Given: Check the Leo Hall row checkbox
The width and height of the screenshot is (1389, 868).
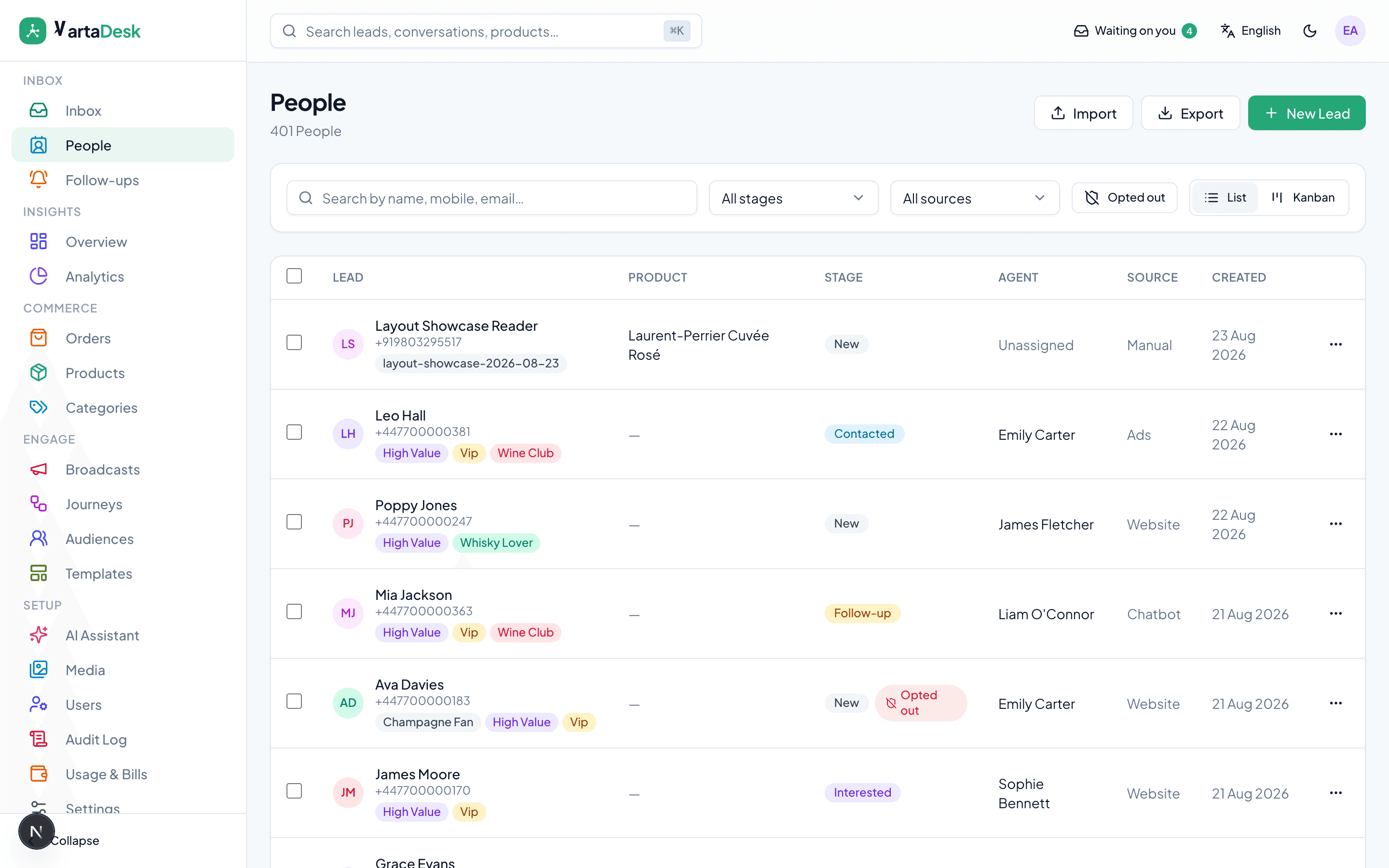Looking at the screenshot, I should 294,432.
